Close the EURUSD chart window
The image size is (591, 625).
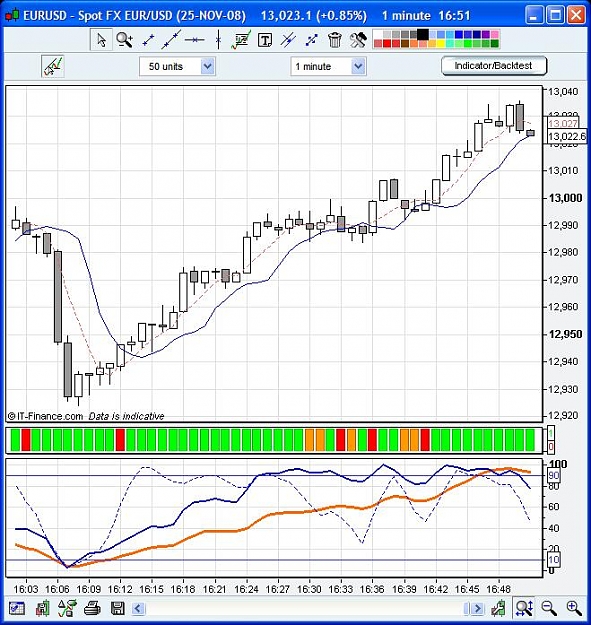(x=576, y=16)
